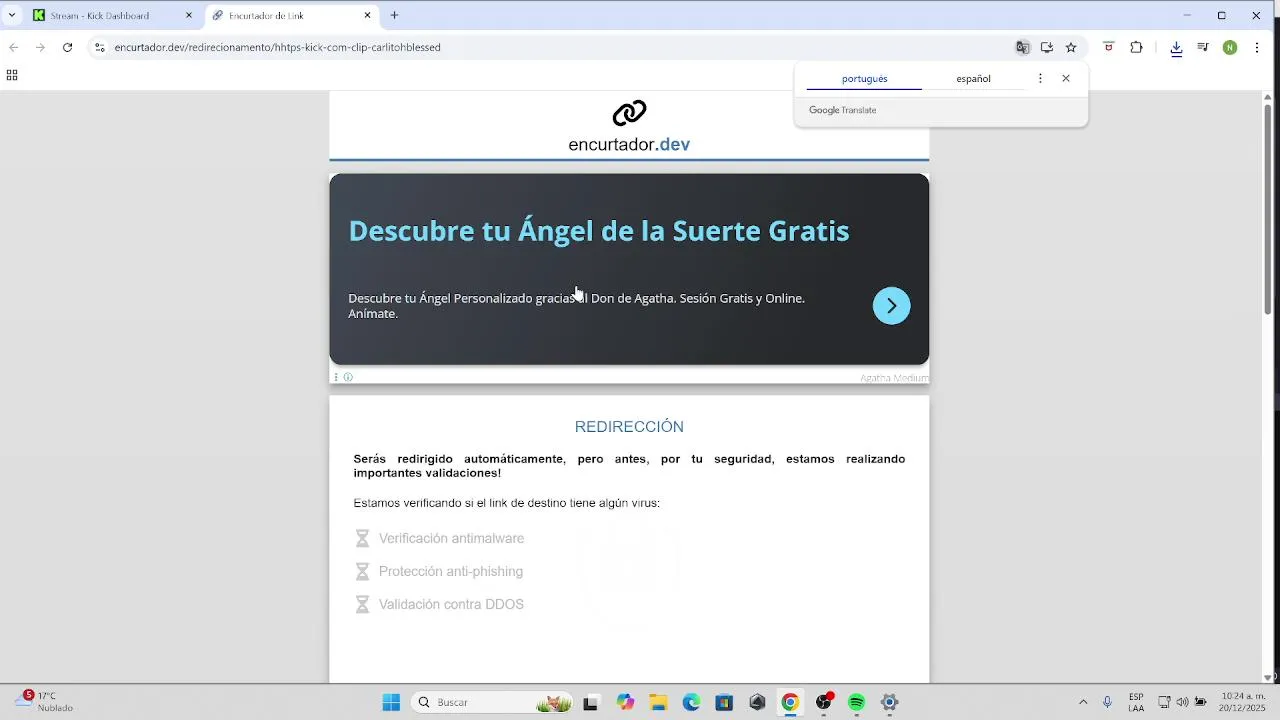Open translate options three-dot menu
Image resolution: width=1280 pixels, height=720 pixels.
point(1040,78)
